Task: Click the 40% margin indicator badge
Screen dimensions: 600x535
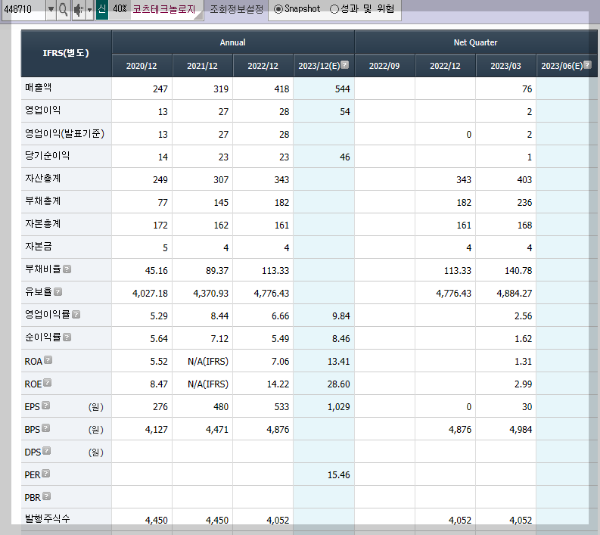Action: [120, 8]
